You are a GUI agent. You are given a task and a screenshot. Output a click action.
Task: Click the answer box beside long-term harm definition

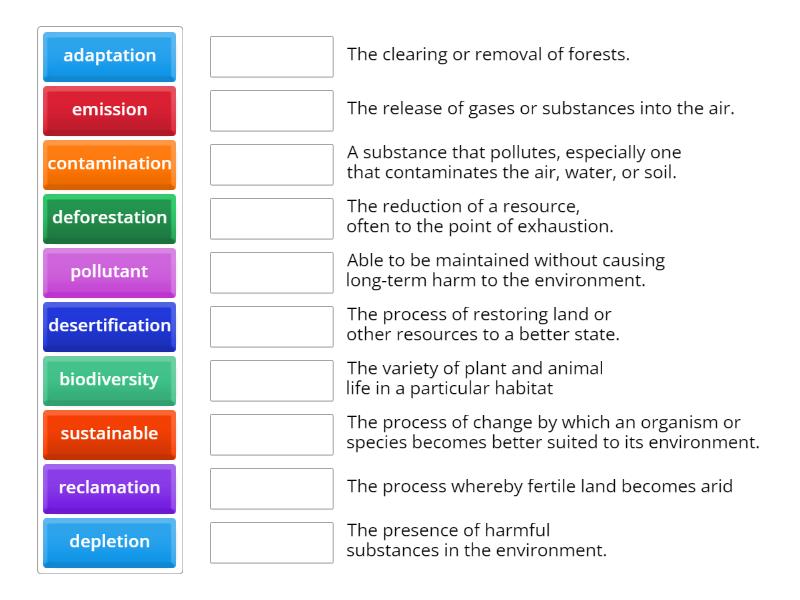point(271,272)
